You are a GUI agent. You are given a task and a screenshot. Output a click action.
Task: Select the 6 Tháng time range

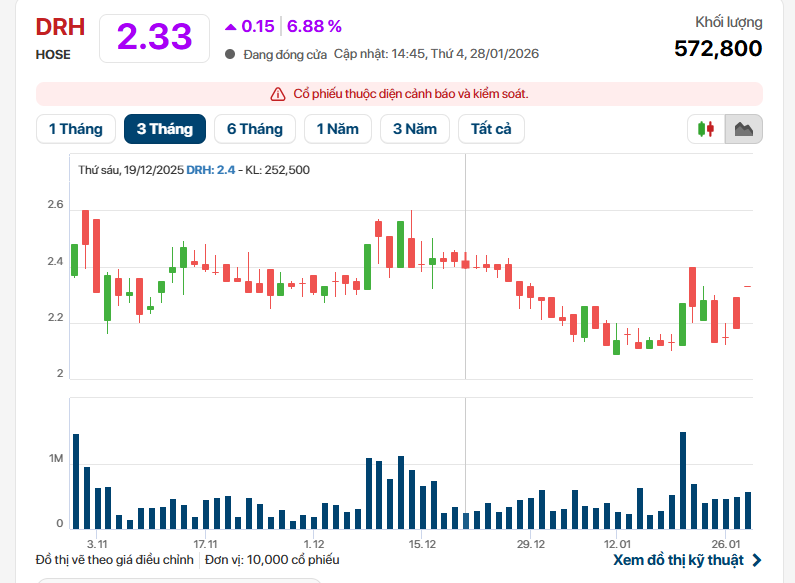(254, 129)
